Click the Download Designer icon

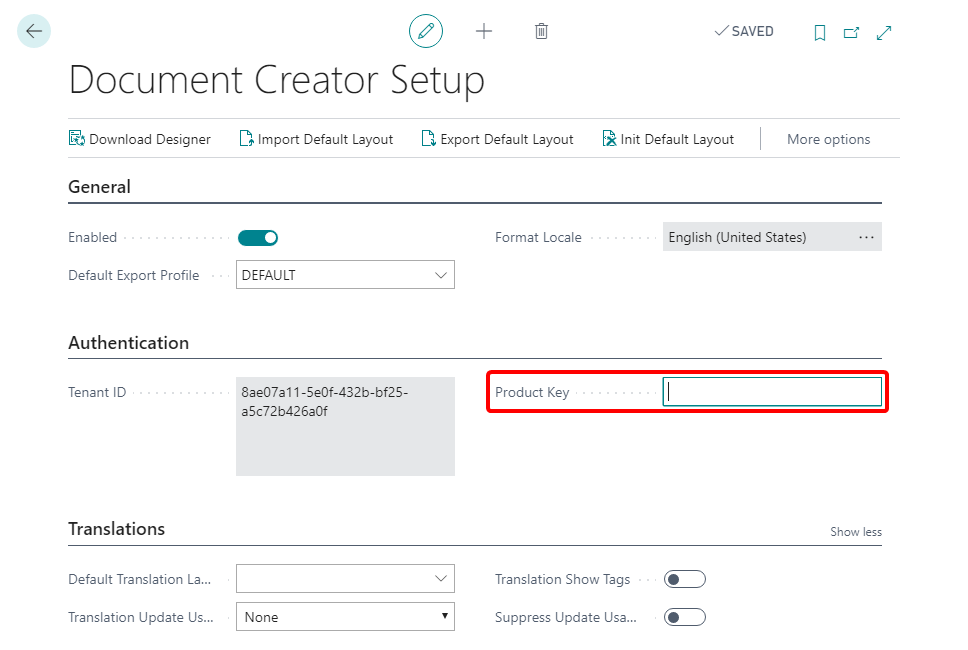(77, 139)
